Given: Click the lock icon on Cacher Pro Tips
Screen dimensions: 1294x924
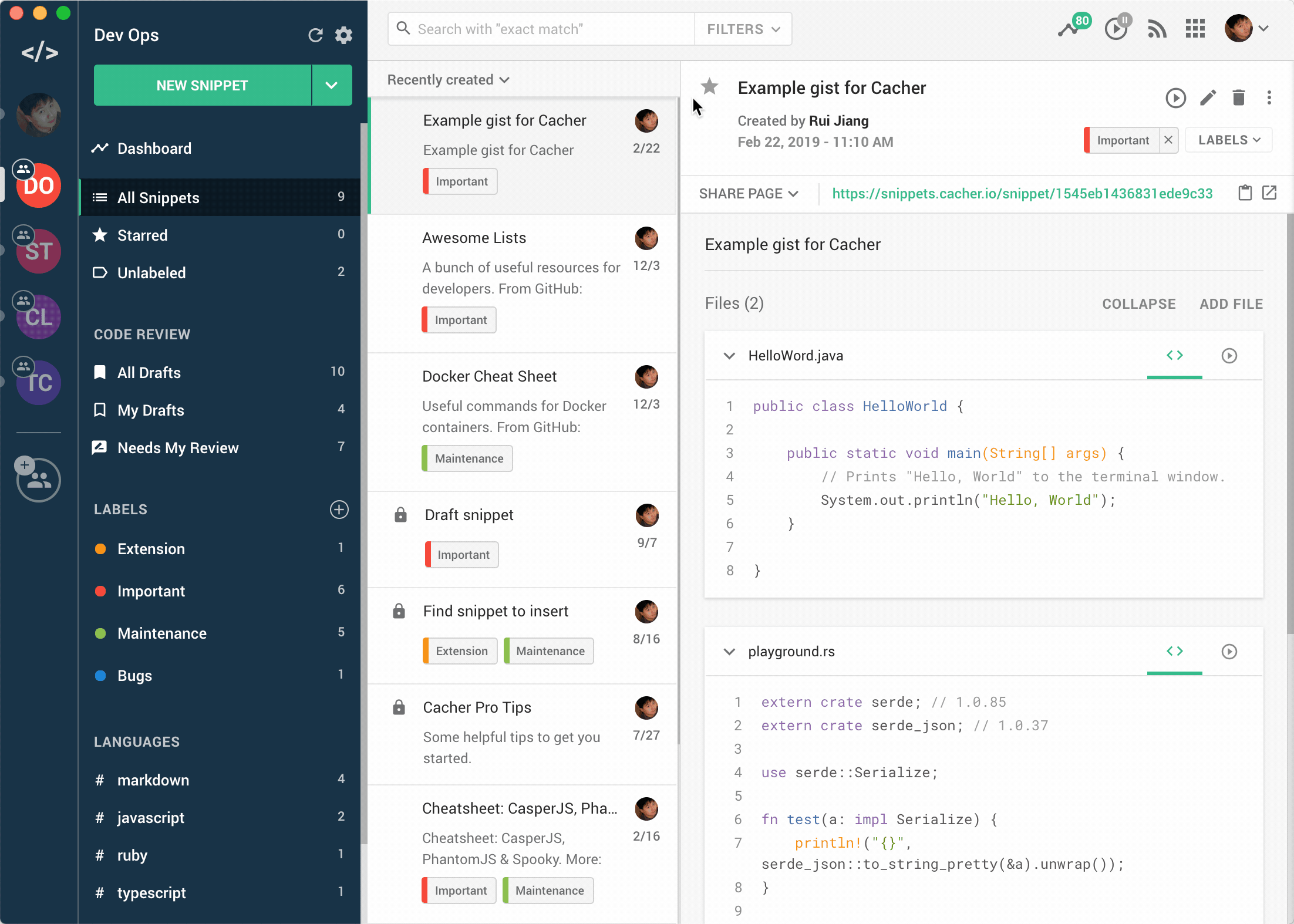Looking at the screenshot, I should point(399,707).
